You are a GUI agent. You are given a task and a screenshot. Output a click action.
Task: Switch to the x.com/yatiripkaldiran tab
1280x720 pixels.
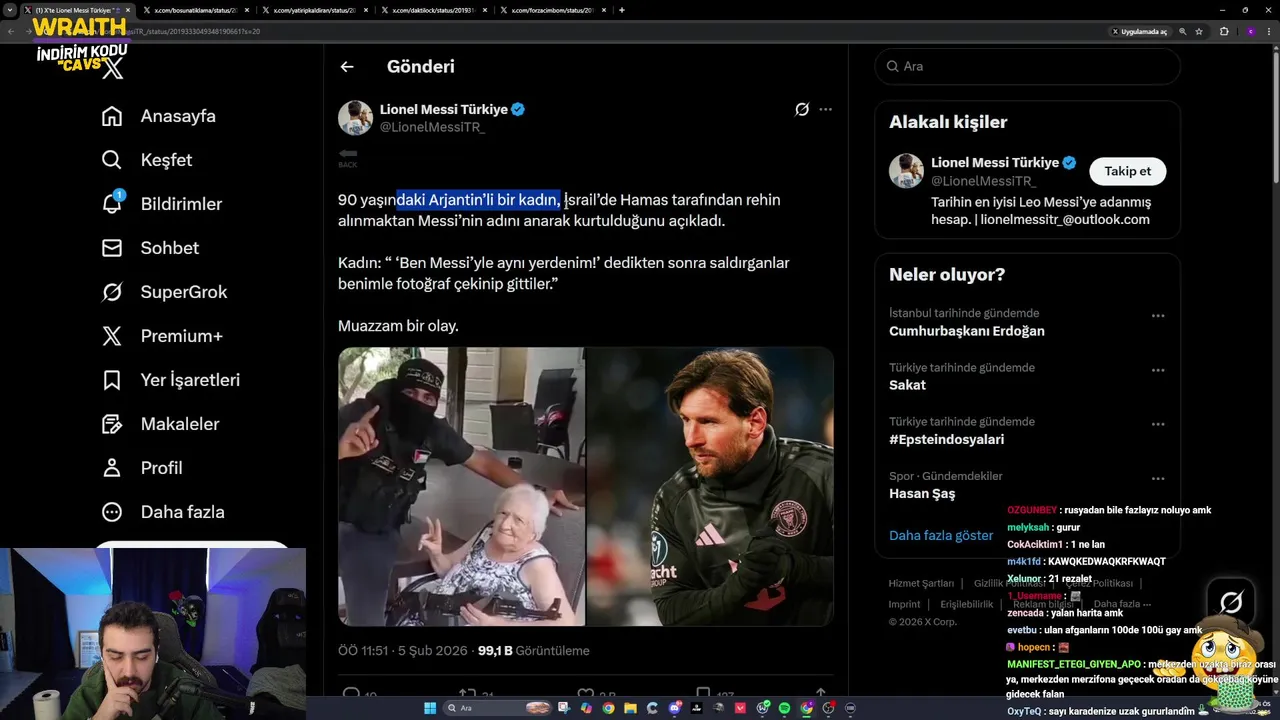(314, 10)
